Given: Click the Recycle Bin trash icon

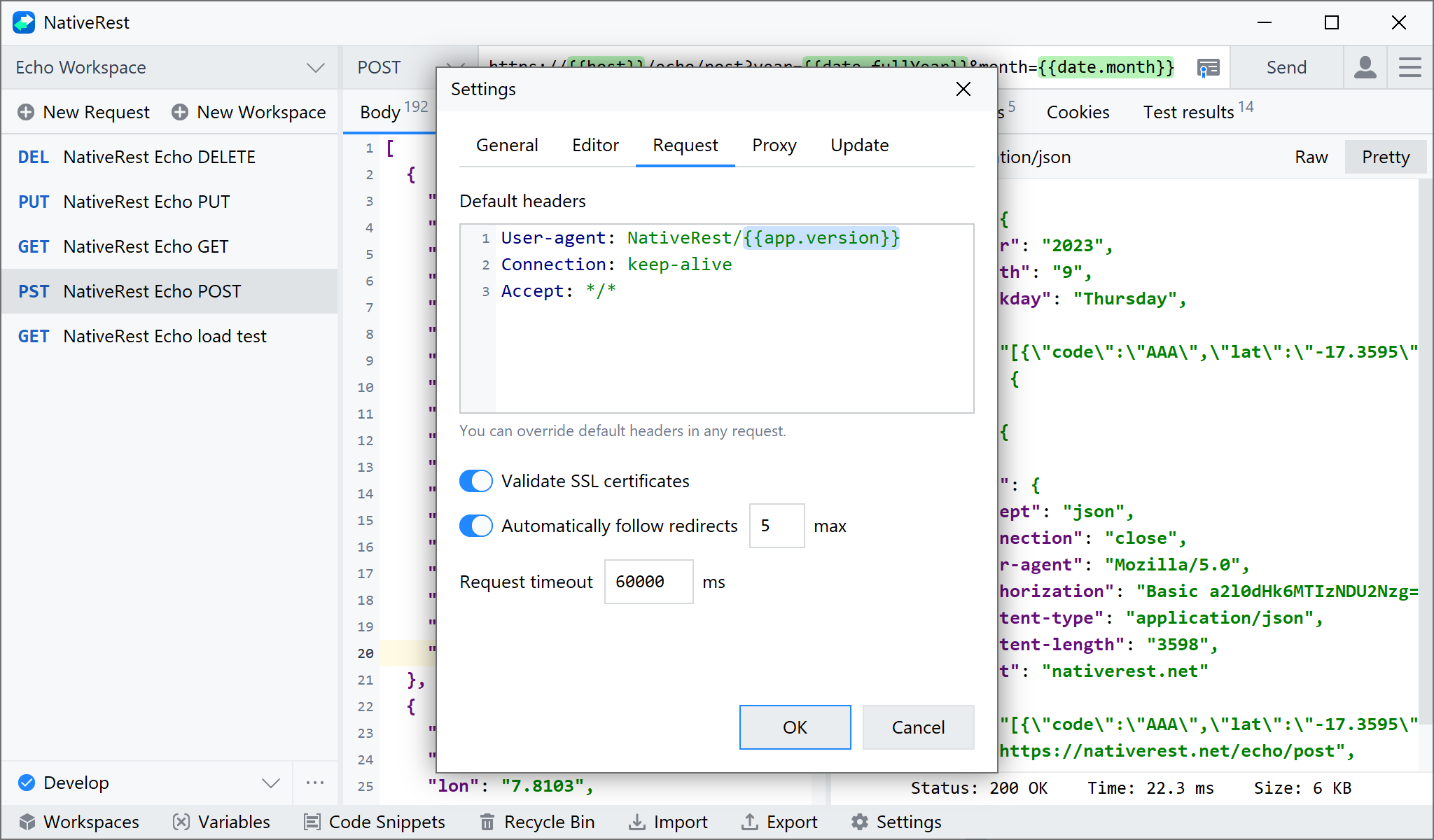Looking at the screenshot, I should pyautogui.click(x=487, y=822).
